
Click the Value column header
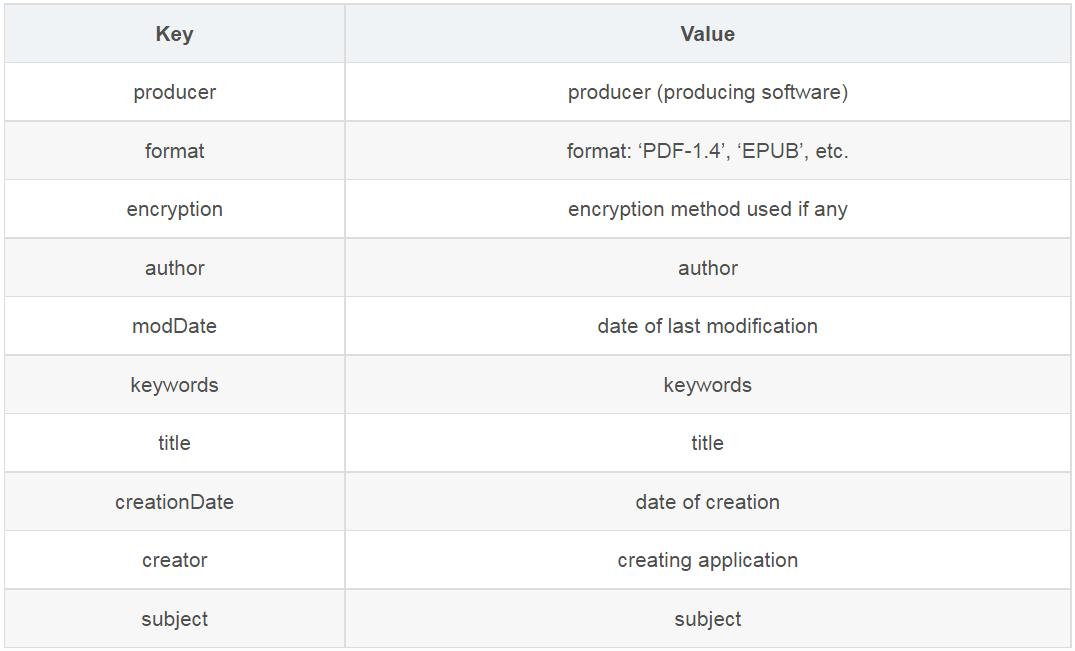tap(707, 33)
